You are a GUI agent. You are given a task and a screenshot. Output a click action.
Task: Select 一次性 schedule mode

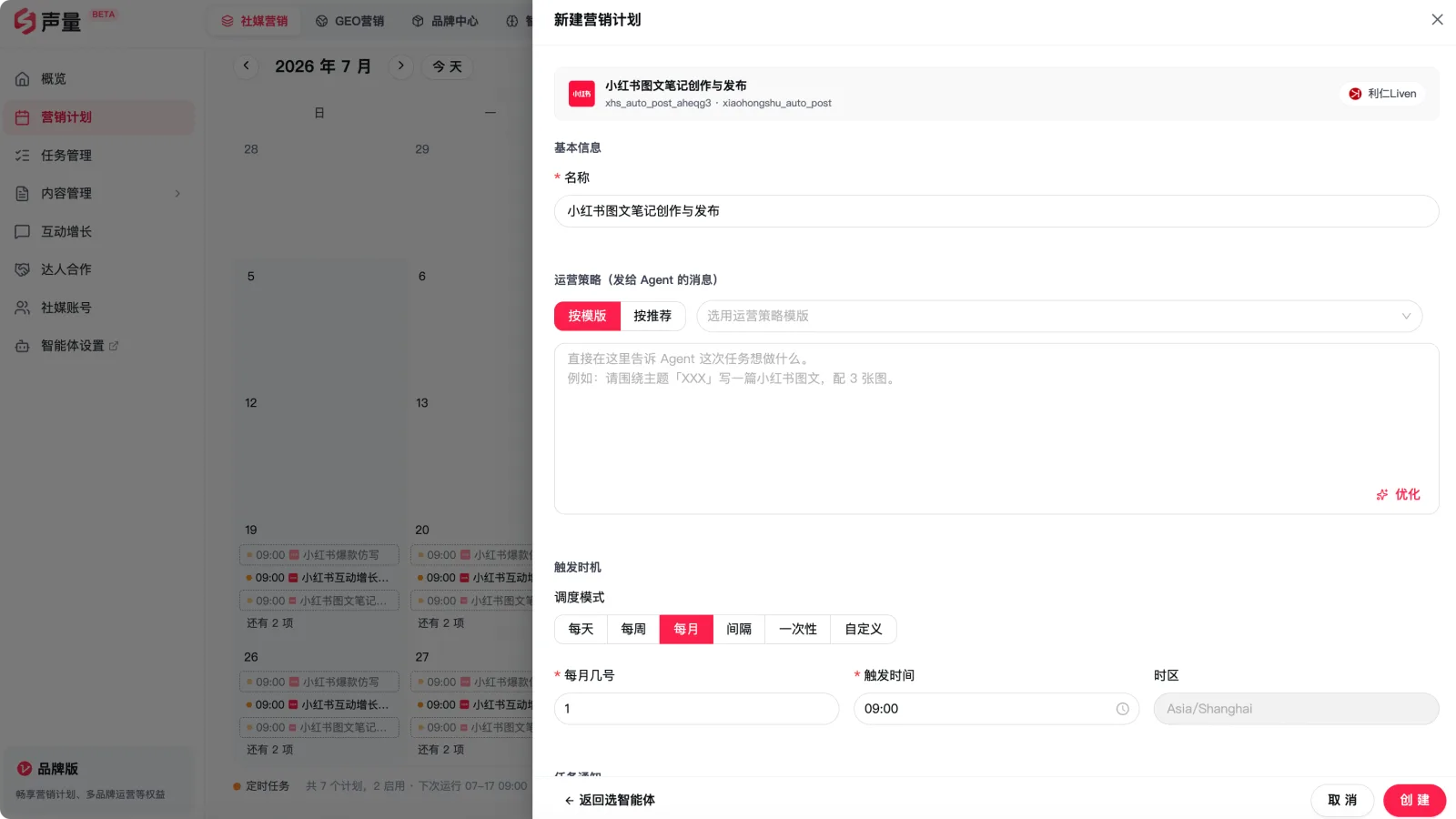(x=798, y=630)
